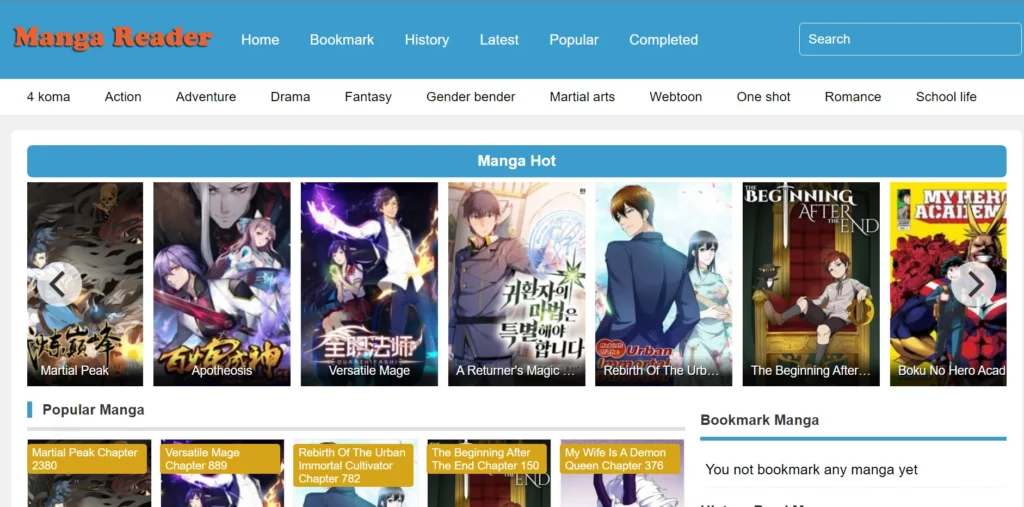Image resolution: width=1024 pixels, height=507 pixels.
Task: Open the Home page
Action: point(260,40)
